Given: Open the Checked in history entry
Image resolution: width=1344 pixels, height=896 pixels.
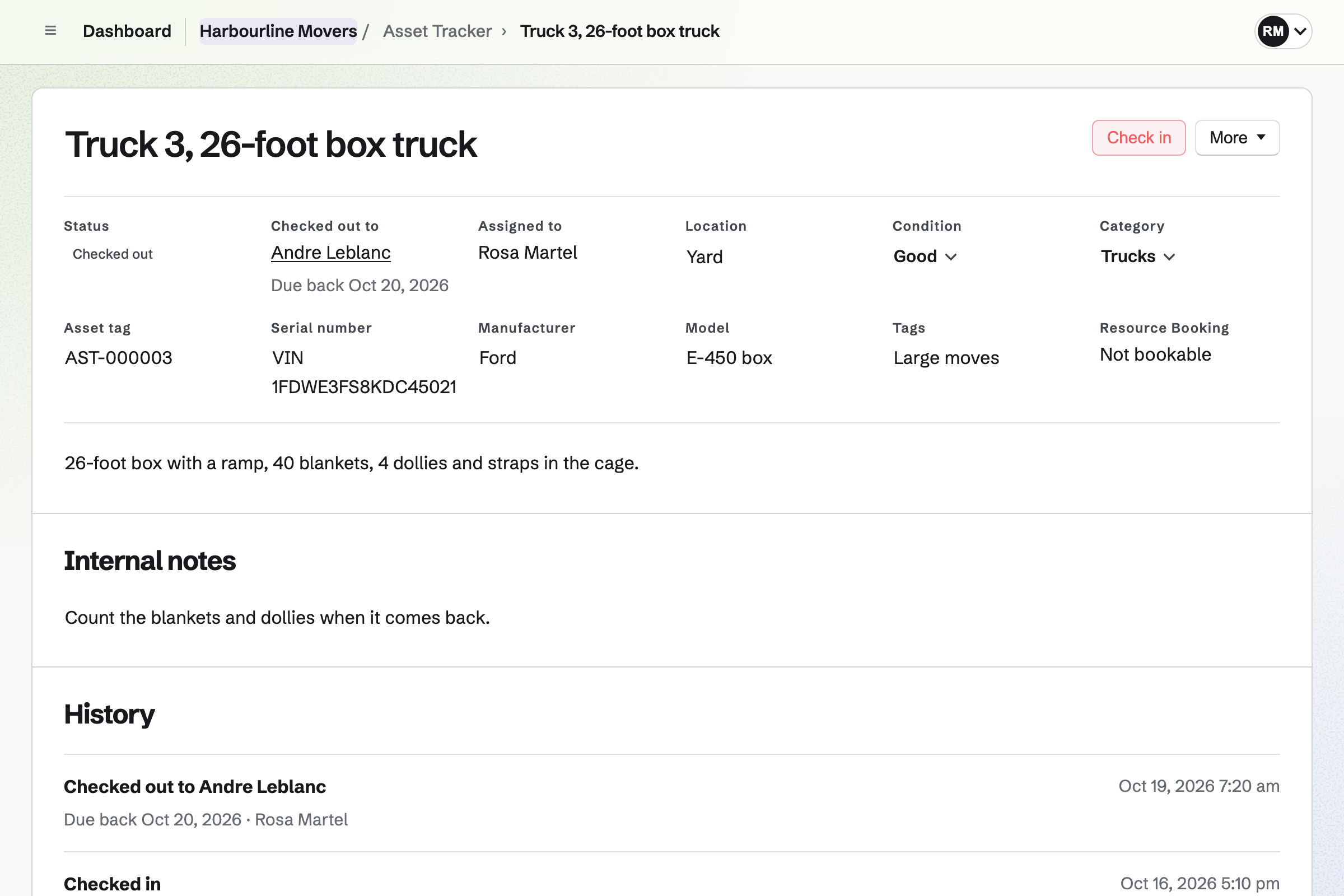Looking at the screenshot, I should [x=112, y=884].
